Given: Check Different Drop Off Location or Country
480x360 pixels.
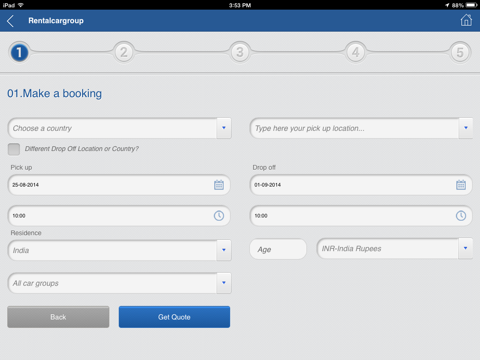Looking at the screenshot, I should 14,149.
